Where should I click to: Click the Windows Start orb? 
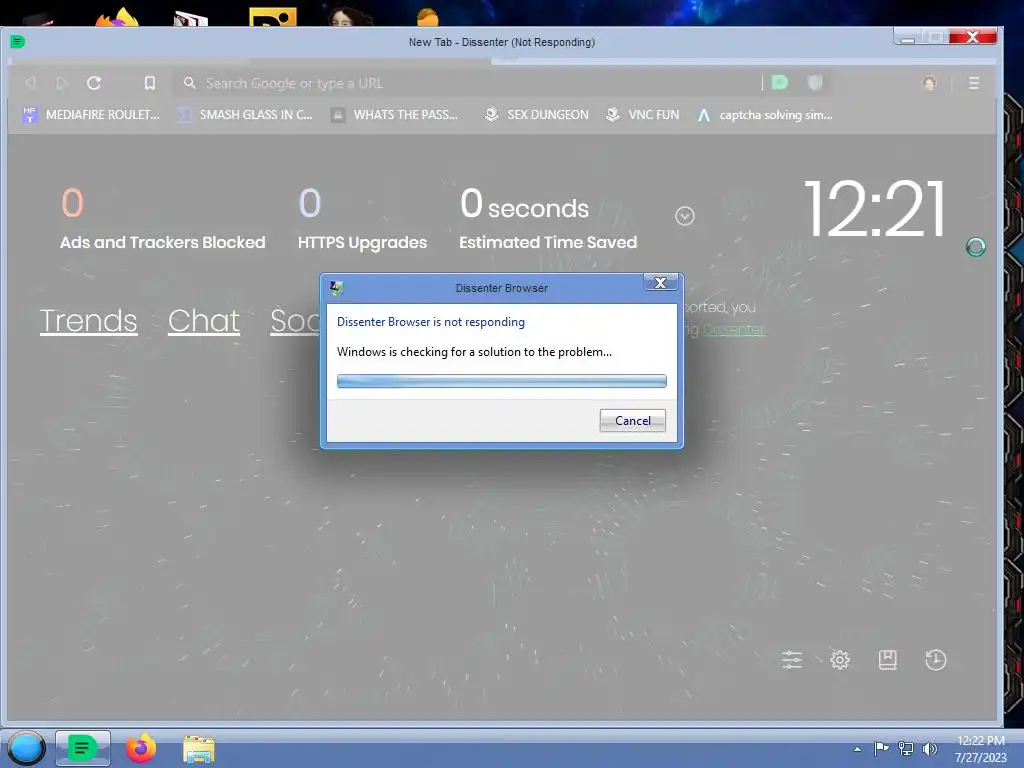[x=27, y=748]
